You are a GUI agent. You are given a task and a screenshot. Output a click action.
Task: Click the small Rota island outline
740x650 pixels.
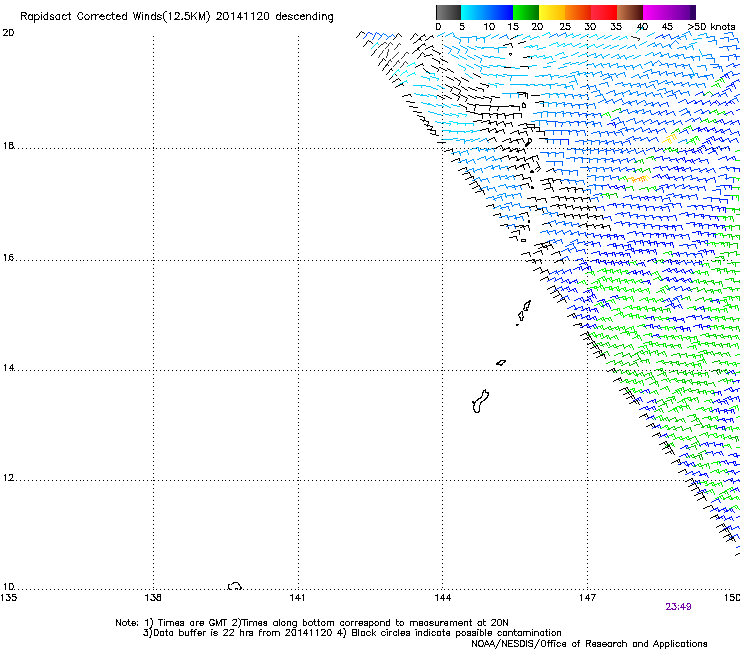tap(501, 363)
